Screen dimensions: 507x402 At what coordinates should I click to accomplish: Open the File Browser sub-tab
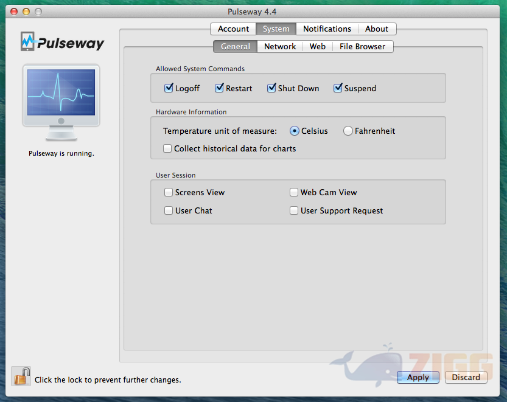[362, 46]
